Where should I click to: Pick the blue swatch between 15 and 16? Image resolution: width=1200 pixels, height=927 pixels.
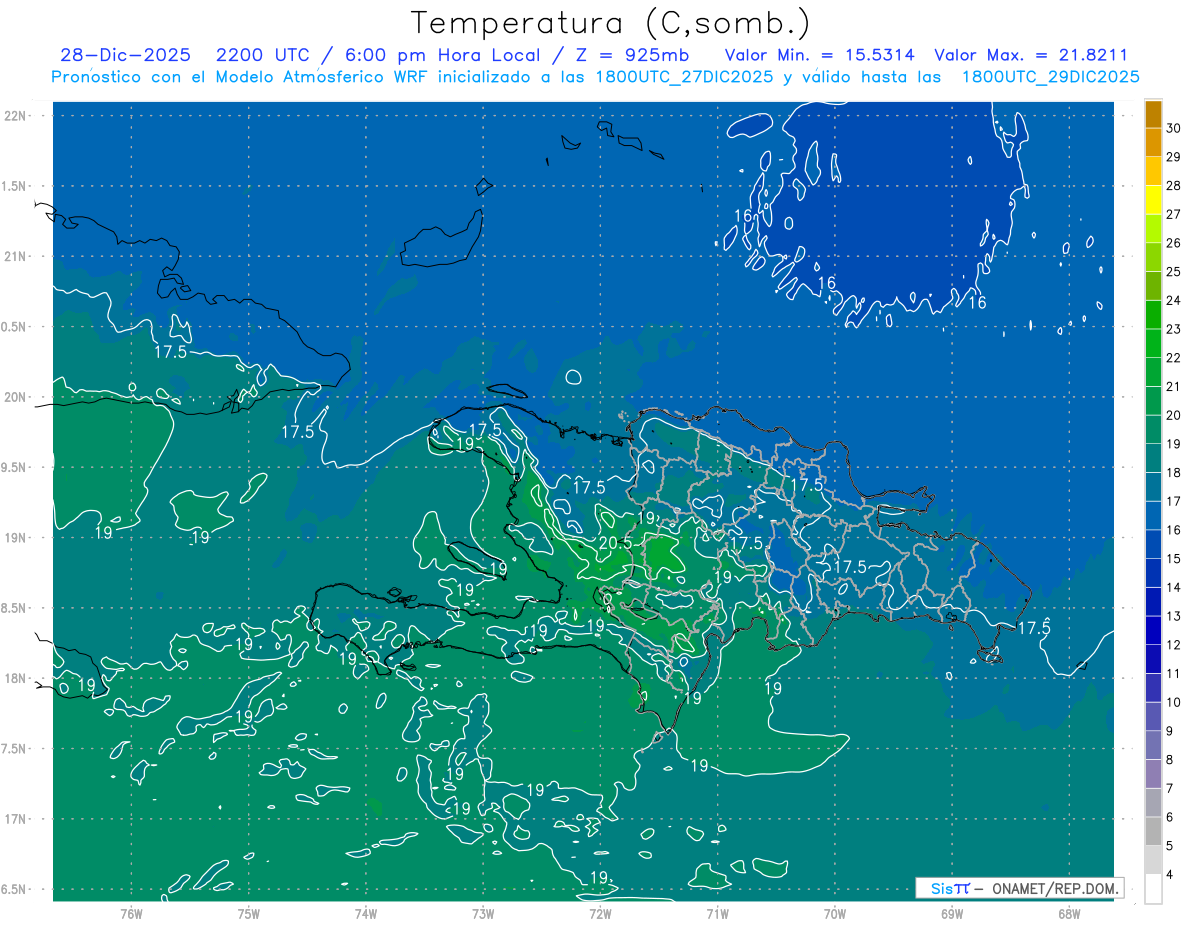pos(1154,544)
